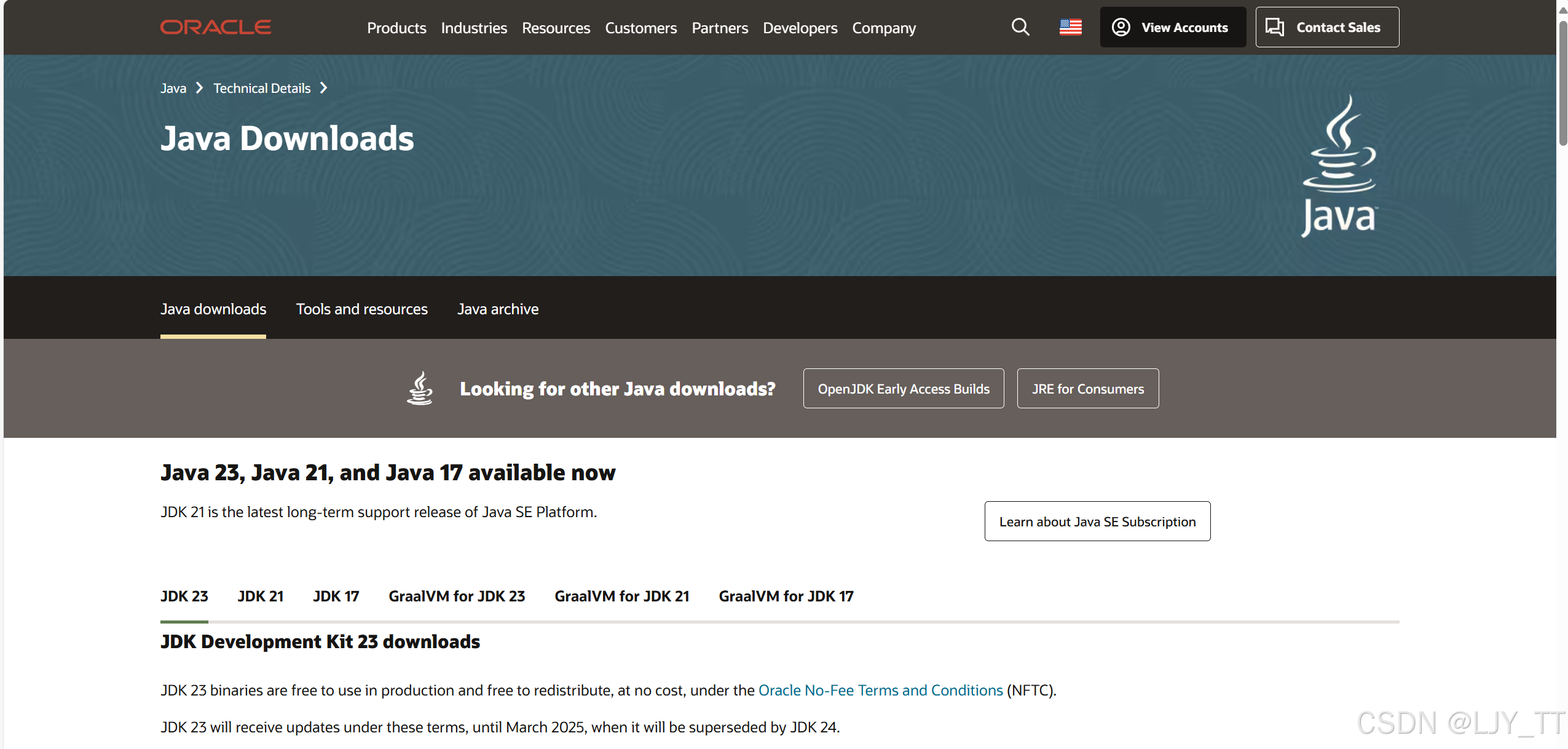The height and width of the screenshot is (749, 1568).
Task: Expand the Developers navigation menu
Action: point(800,28)
